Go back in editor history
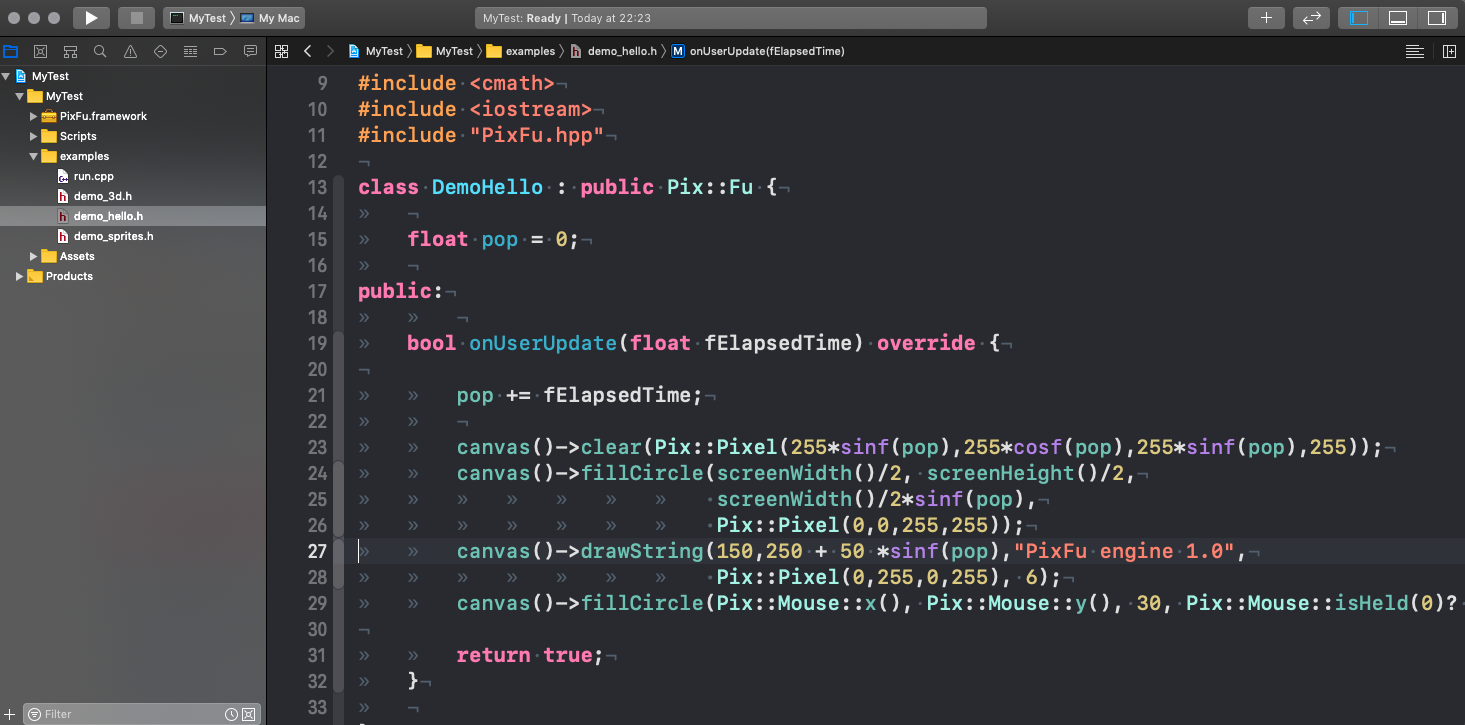 [308, 51]
